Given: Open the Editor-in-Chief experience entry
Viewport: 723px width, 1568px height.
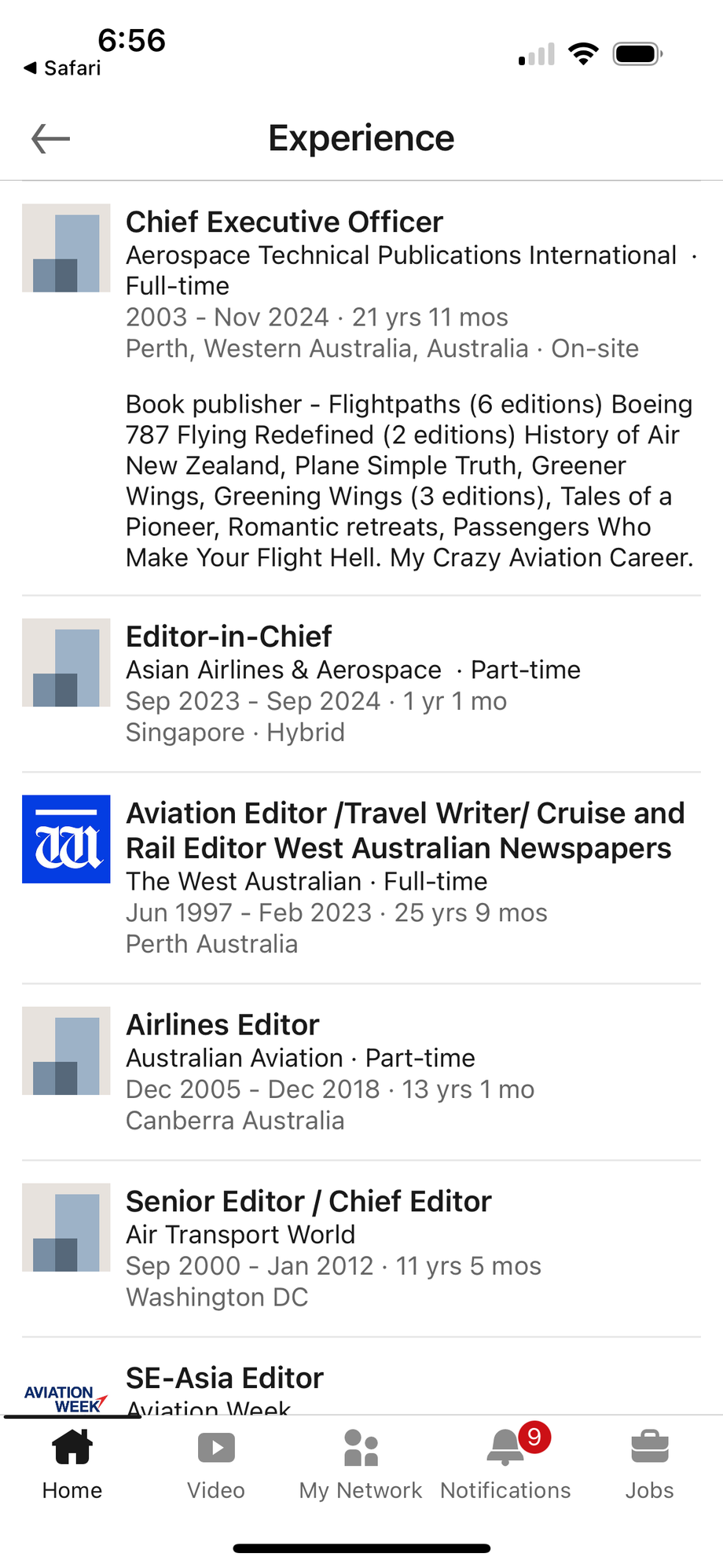Looking at the screenshot, I should click(229, 637).
